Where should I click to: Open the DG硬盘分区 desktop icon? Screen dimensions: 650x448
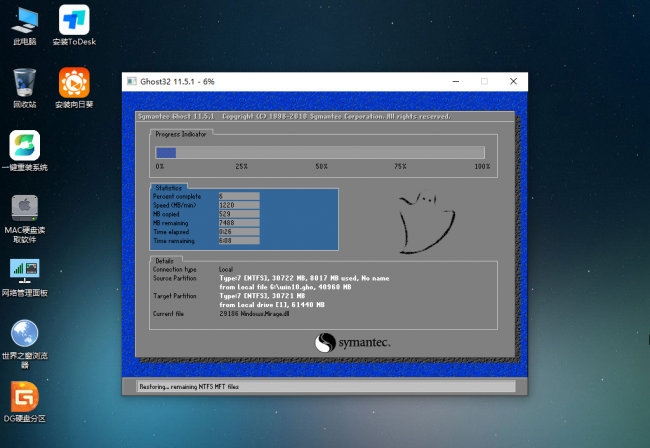(x=24, y=402)
